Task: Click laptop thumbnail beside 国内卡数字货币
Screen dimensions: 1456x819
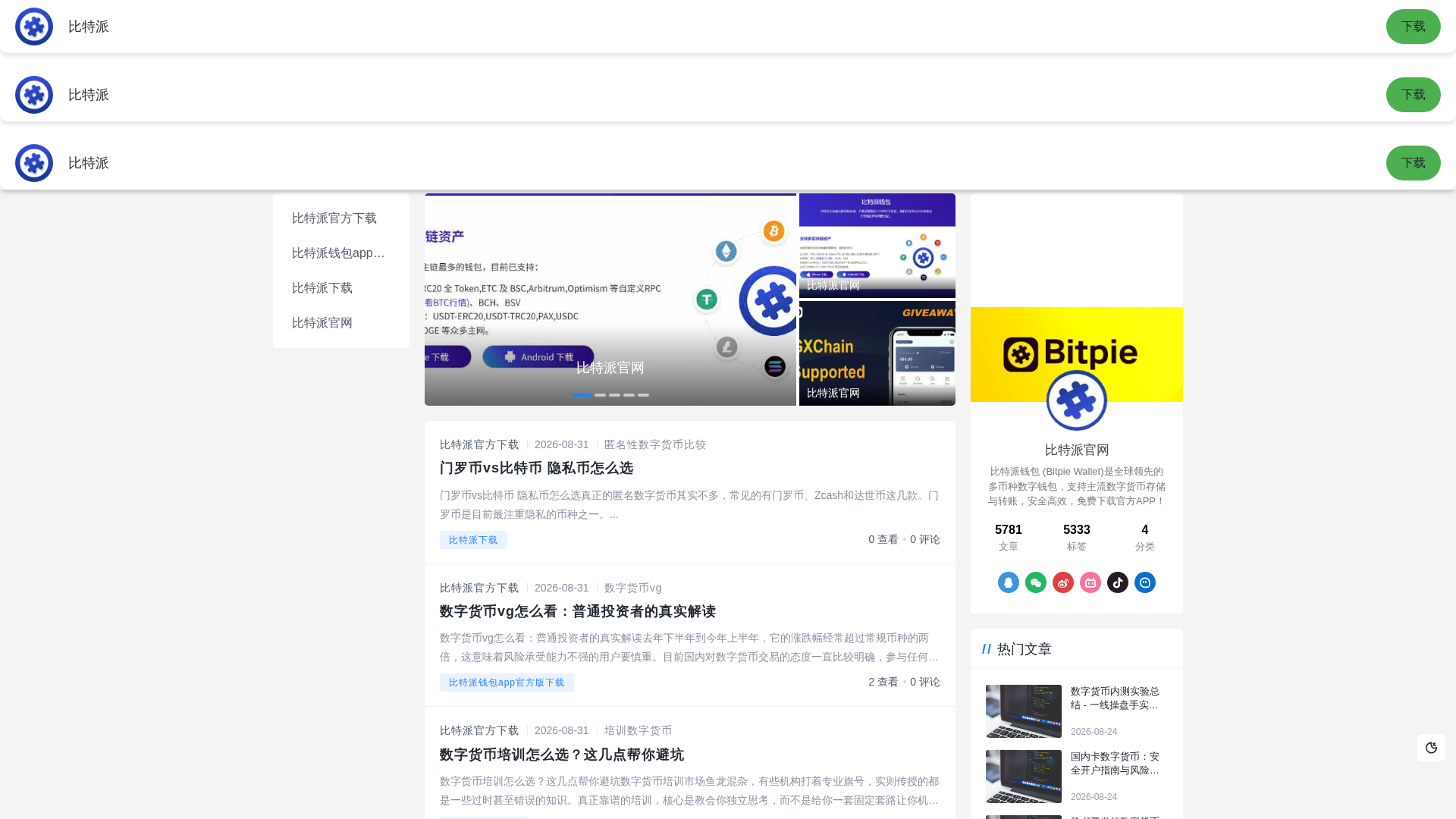Action: coord(1024,777)
